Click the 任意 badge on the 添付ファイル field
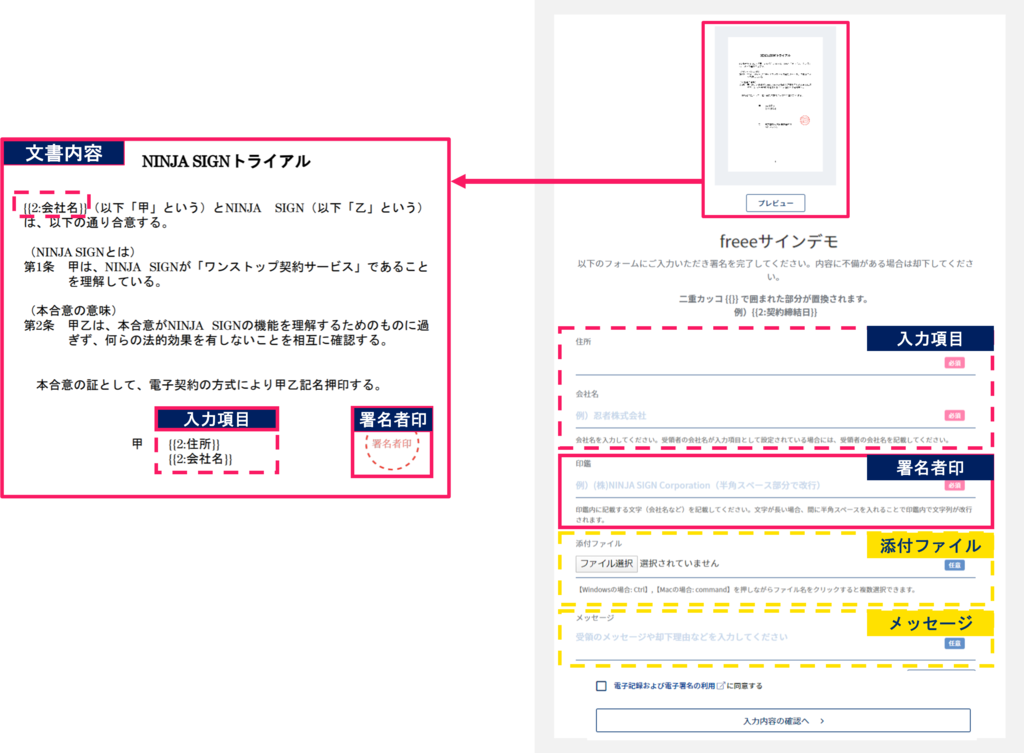This screenshot has height=753, width=1024. [954, 565]
